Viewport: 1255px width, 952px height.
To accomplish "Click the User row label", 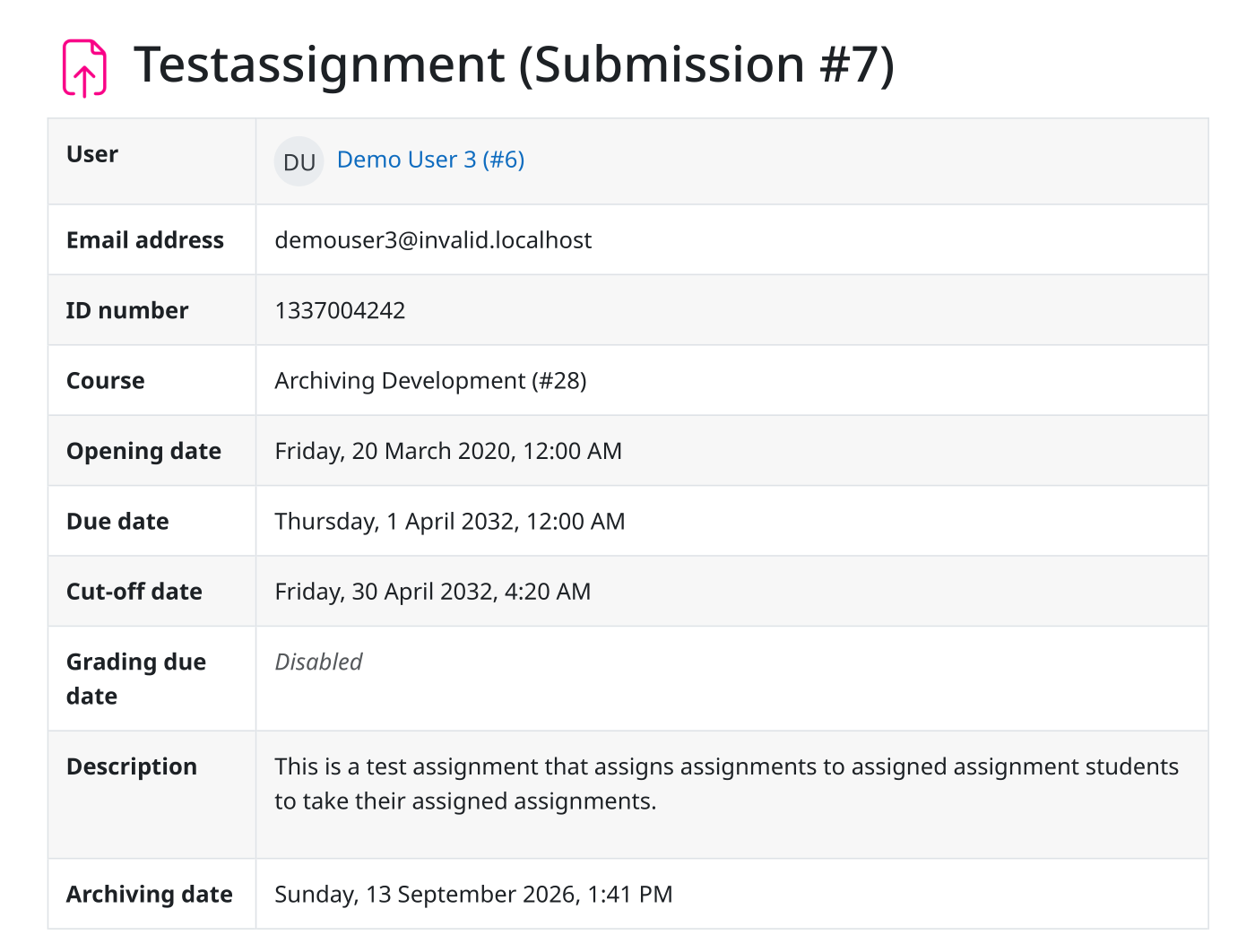I will (x=92, y=154).
